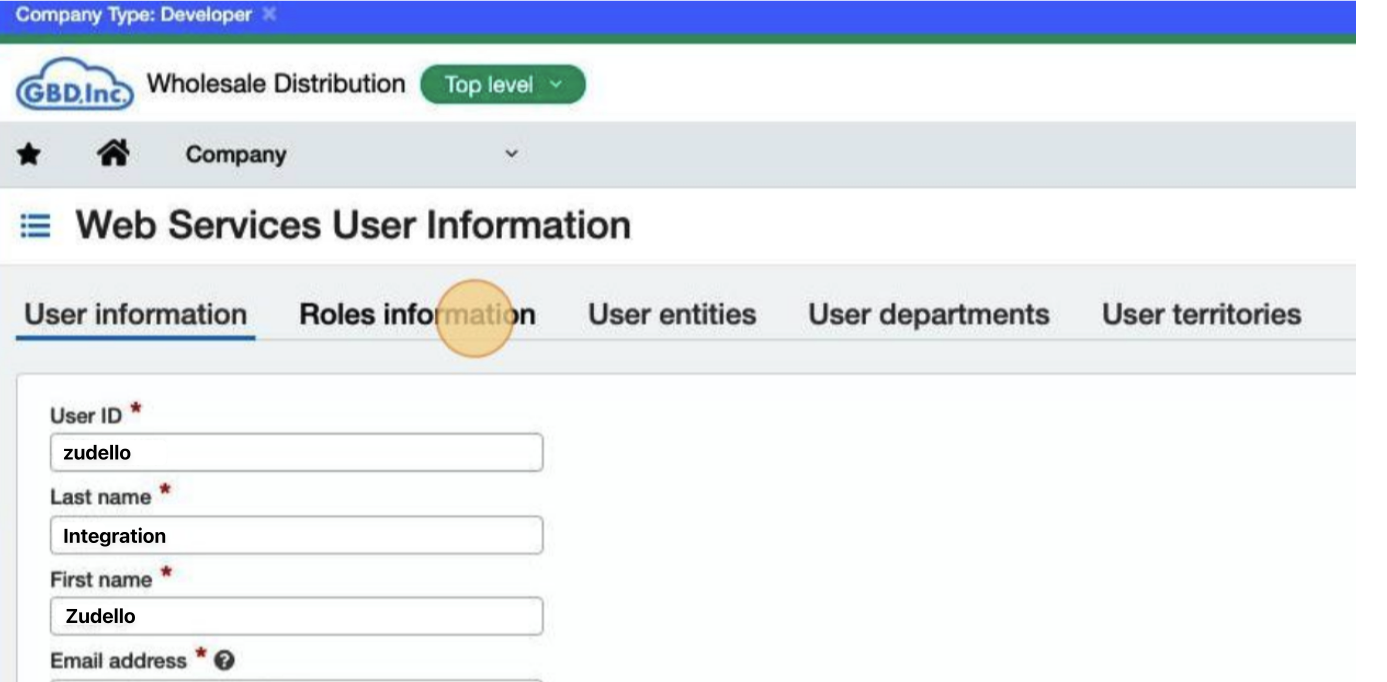Click the GBD Inc. cloud logo

pyautogui.click(x=75, y=84)
